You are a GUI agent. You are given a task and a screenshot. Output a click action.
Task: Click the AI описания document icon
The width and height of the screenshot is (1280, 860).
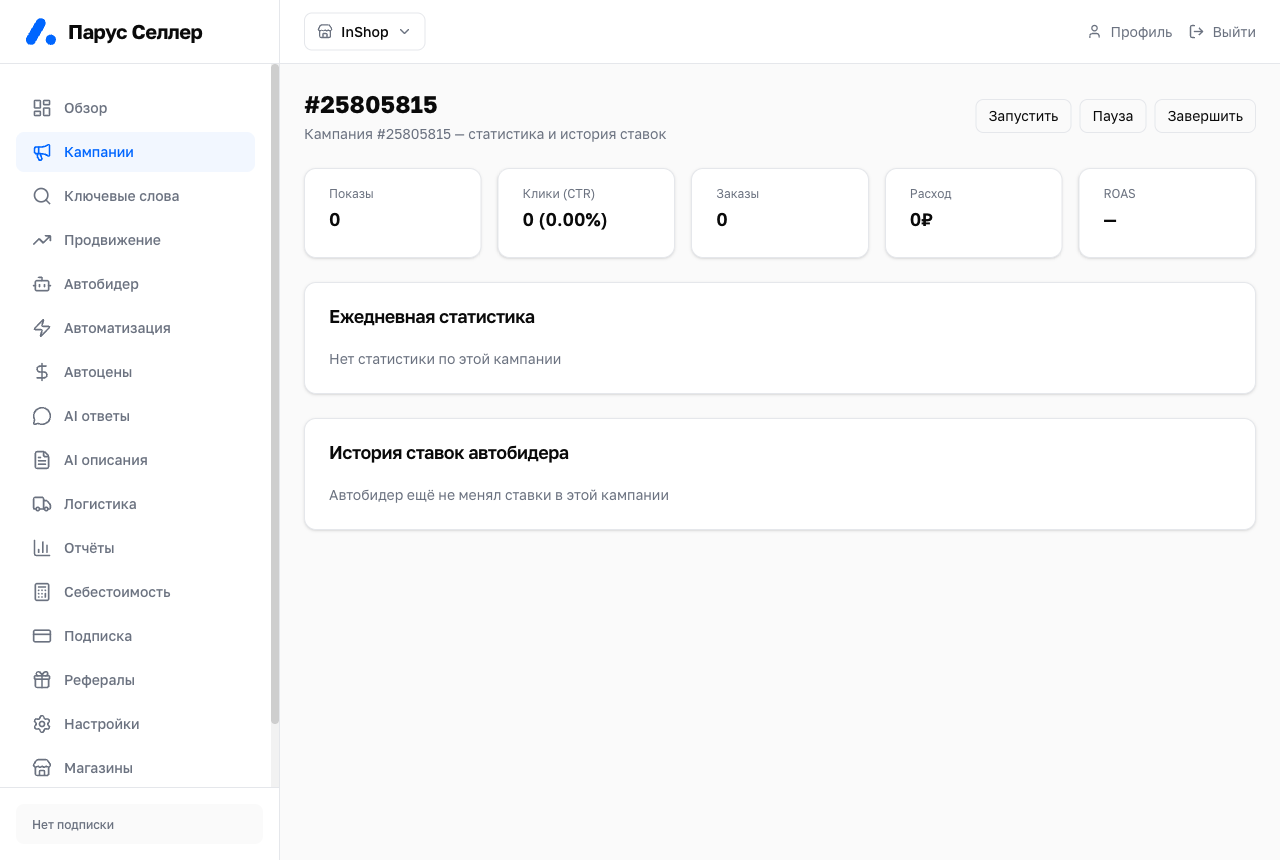point(42,460)
